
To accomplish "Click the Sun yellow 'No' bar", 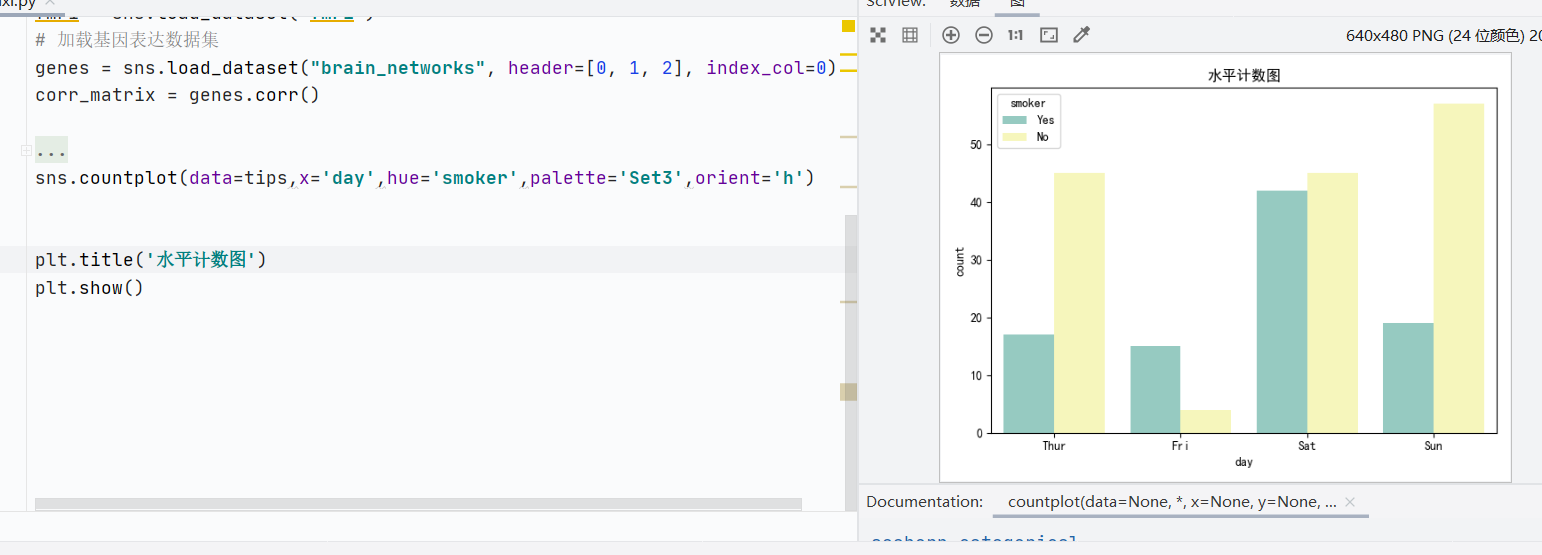I will tap(1459, 268).
